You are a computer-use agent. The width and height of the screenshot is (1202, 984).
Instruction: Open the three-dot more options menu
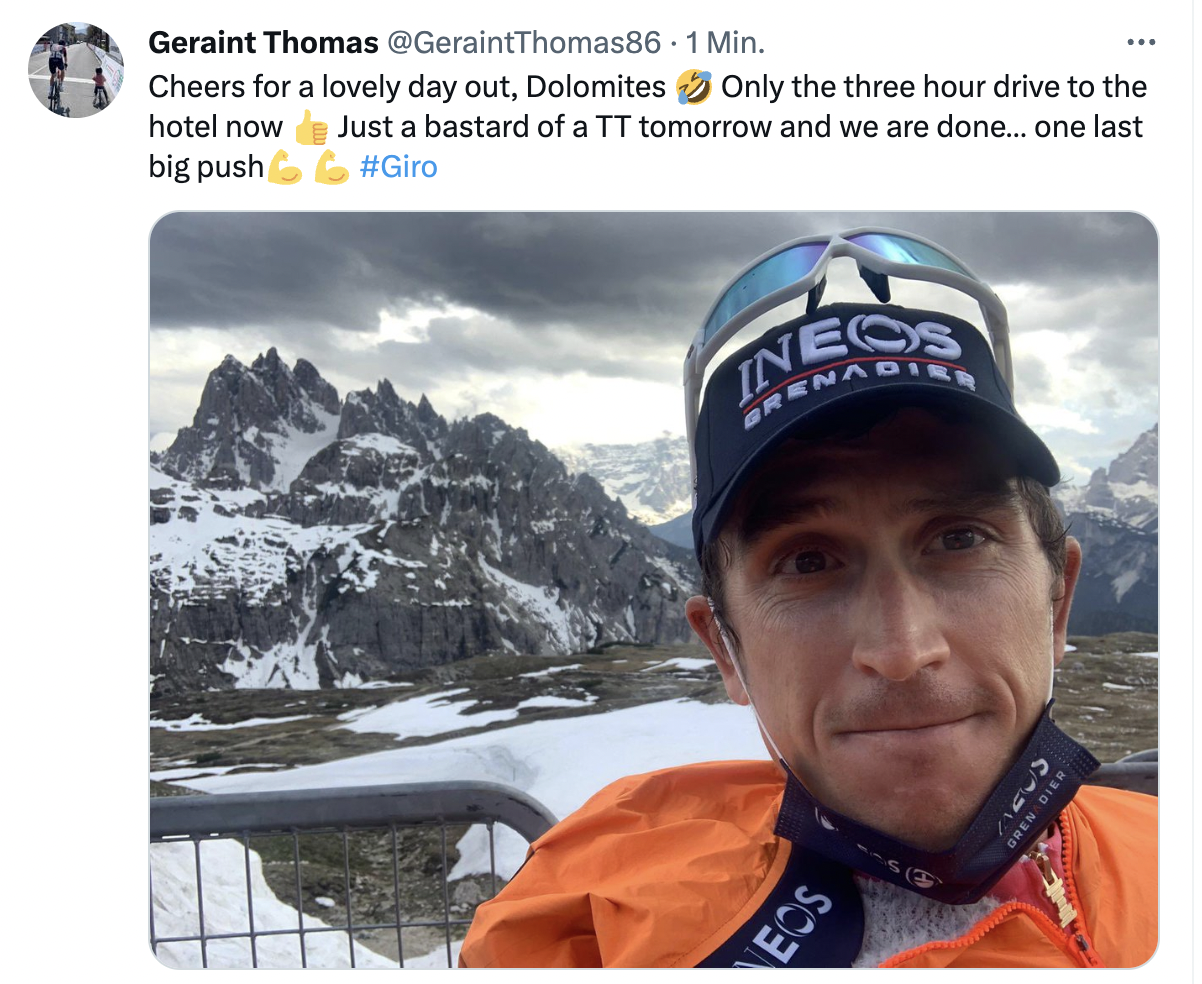pos(1140,43)
